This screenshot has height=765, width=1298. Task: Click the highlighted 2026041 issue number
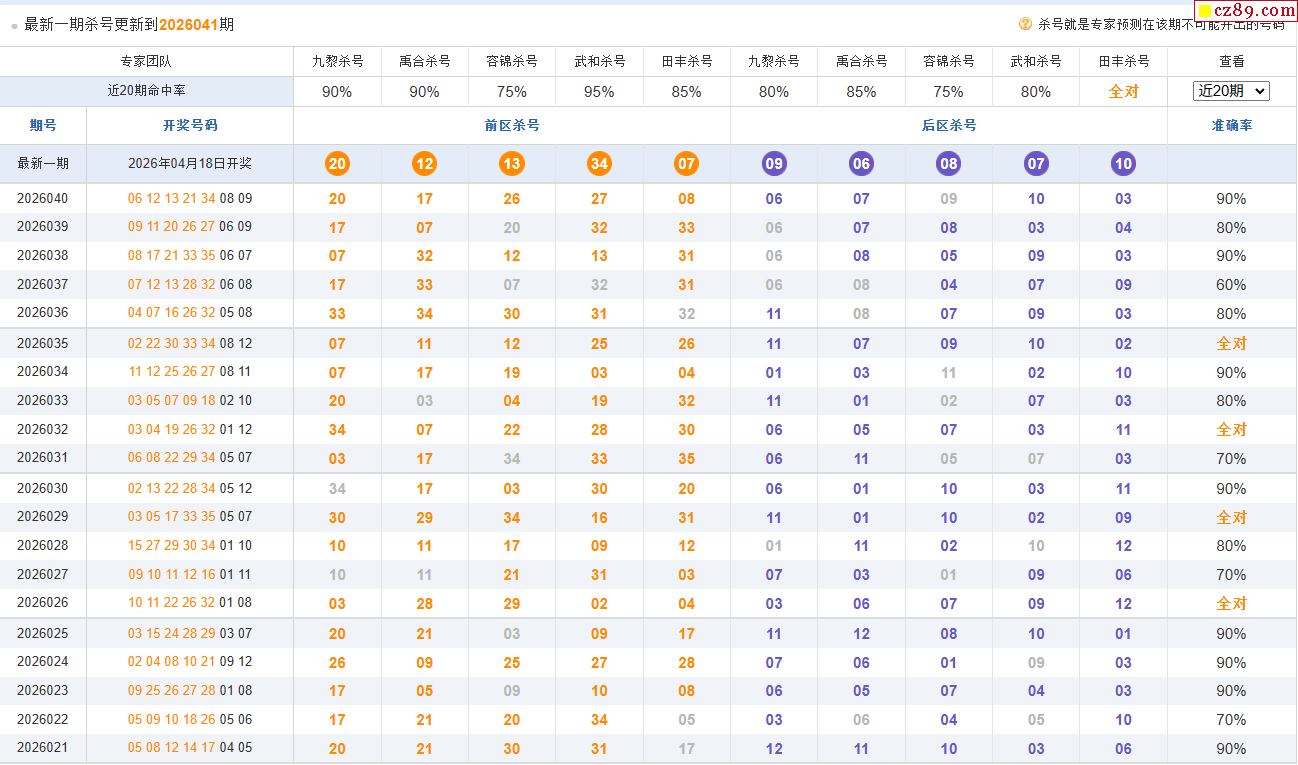(188, 24)
